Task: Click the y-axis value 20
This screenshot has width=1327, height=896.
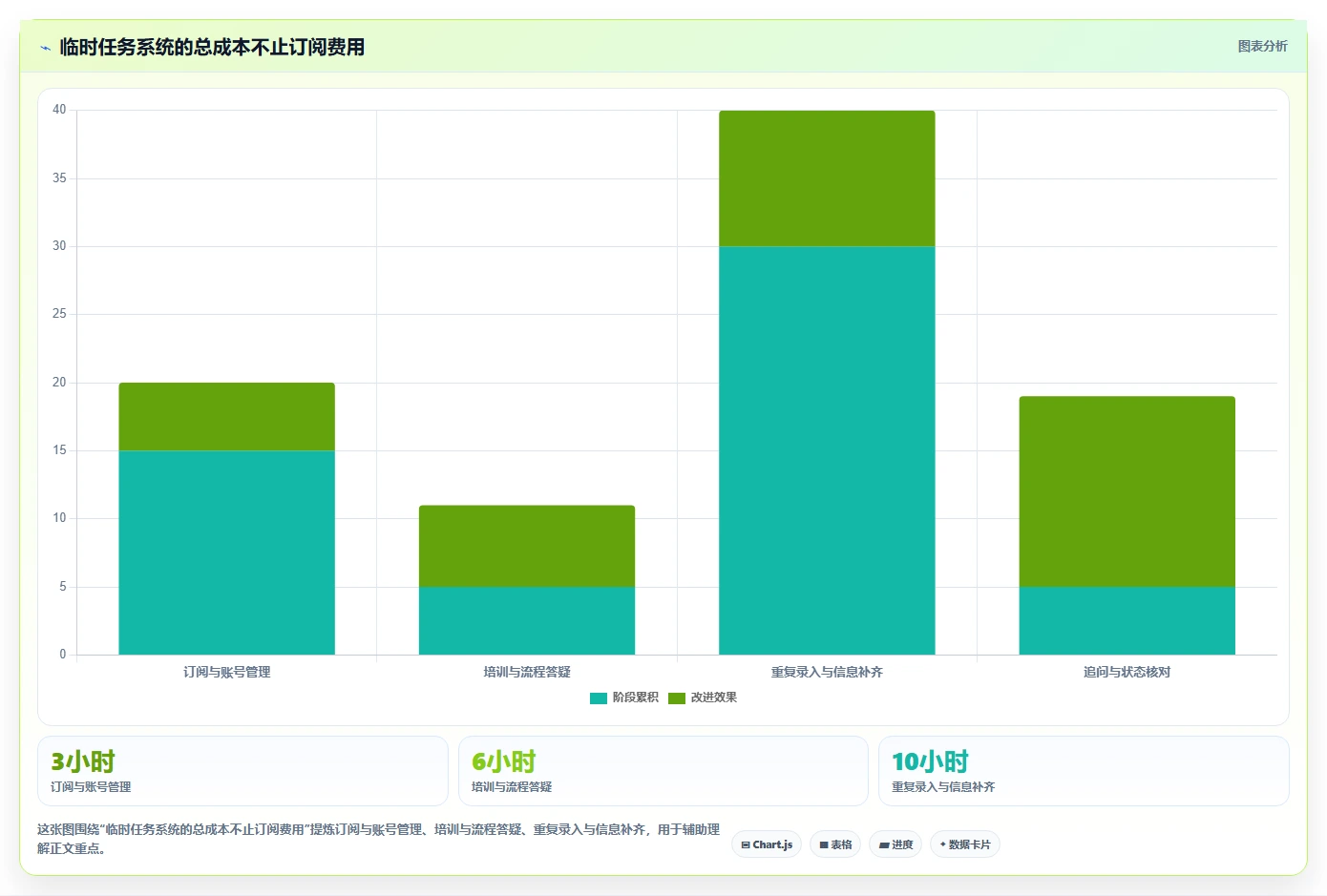Action: click(x=59, y=383)
